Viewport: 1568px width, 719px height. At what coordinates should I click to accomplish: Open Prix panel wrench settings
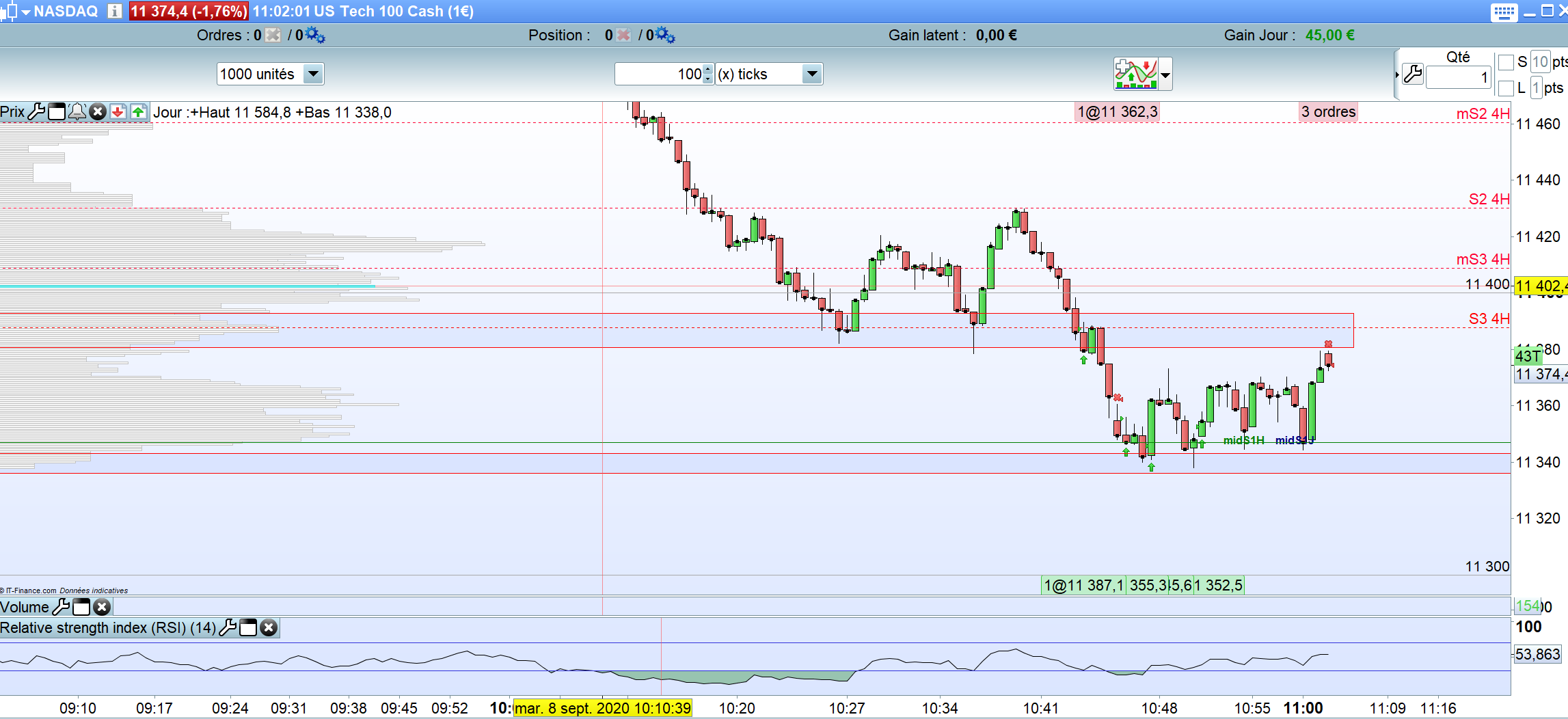(37, 111)
